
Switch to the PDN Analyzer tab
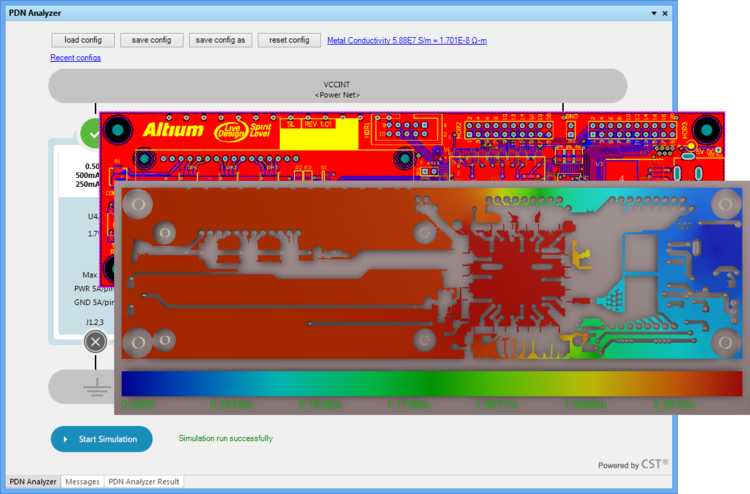(x=33, y=482)
